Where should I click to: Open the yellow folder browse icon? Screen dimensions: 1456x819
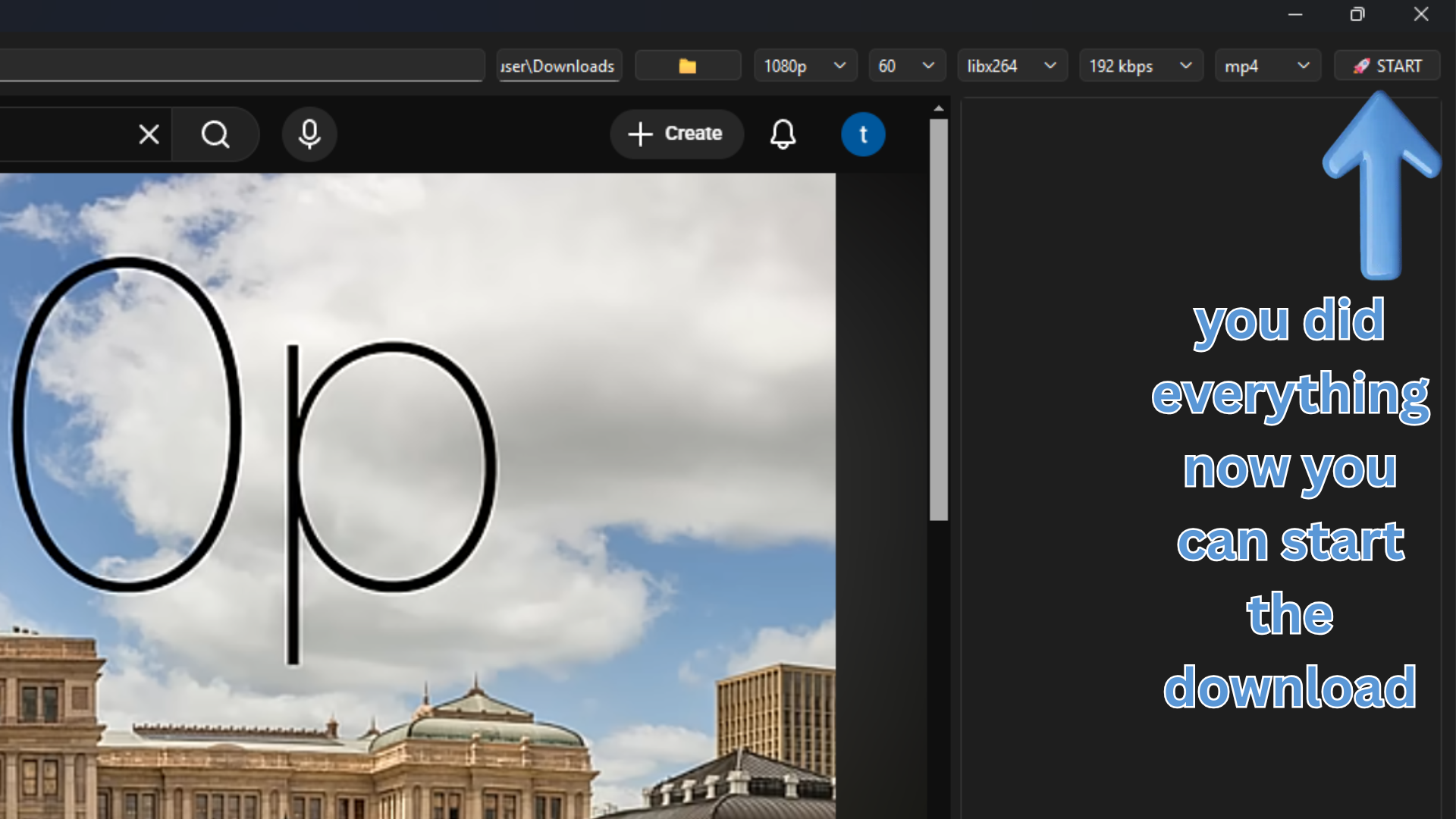[687, 66]
